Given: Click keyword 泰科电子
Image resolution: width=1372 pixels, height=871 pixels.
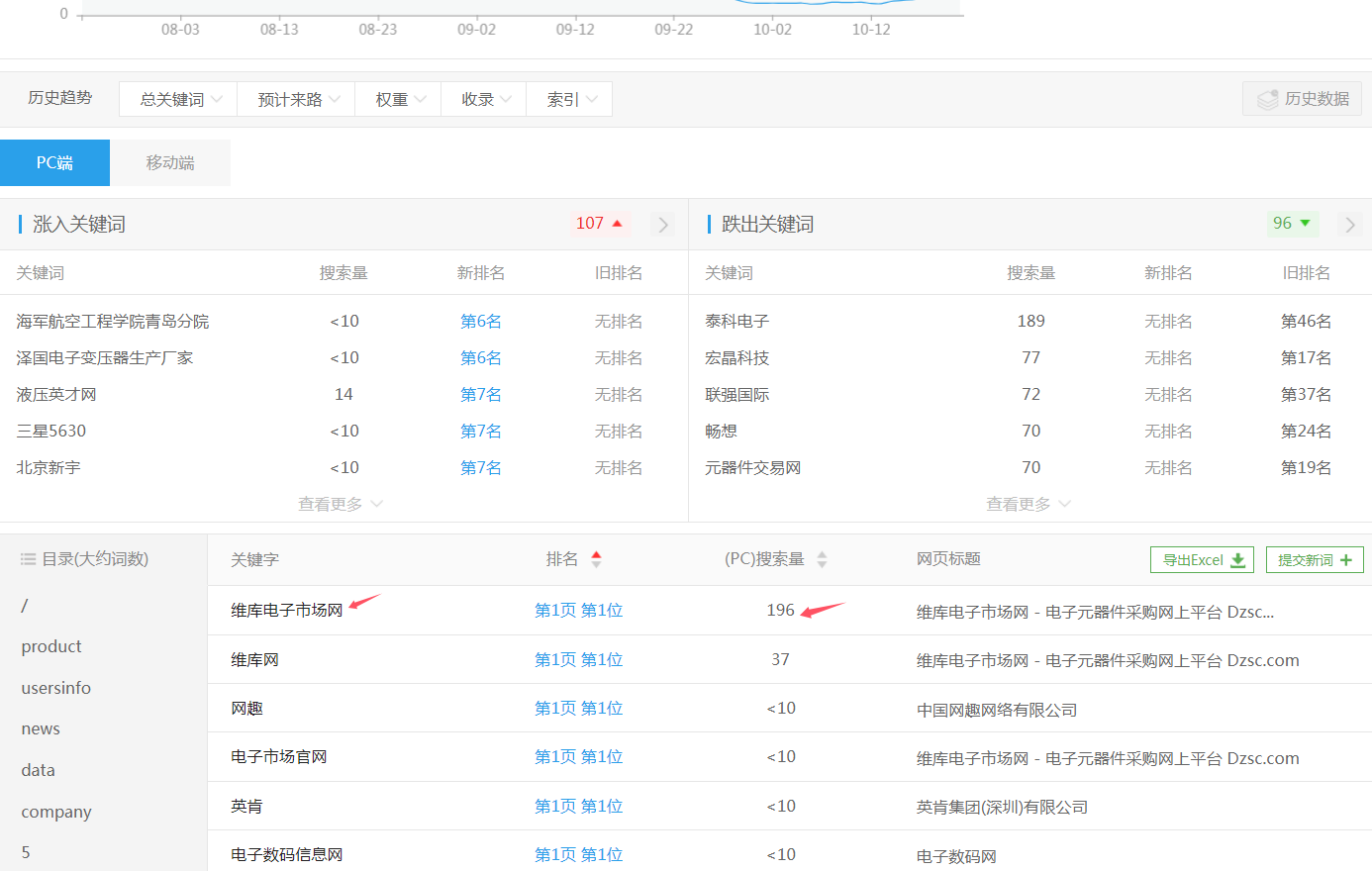Looking at the screenshot, I should point(737,322).
